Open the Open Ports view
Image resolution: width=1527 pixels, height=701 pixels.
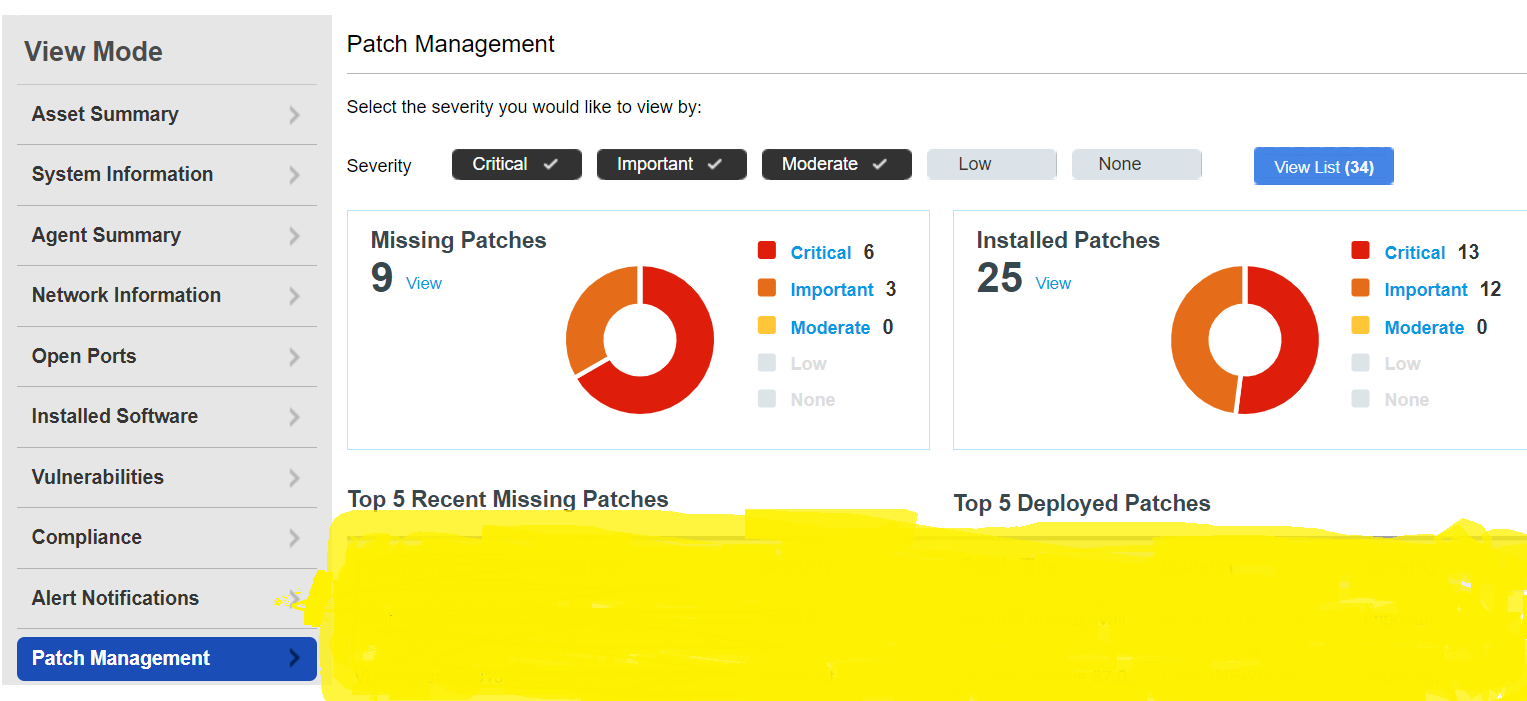point(167,357)
